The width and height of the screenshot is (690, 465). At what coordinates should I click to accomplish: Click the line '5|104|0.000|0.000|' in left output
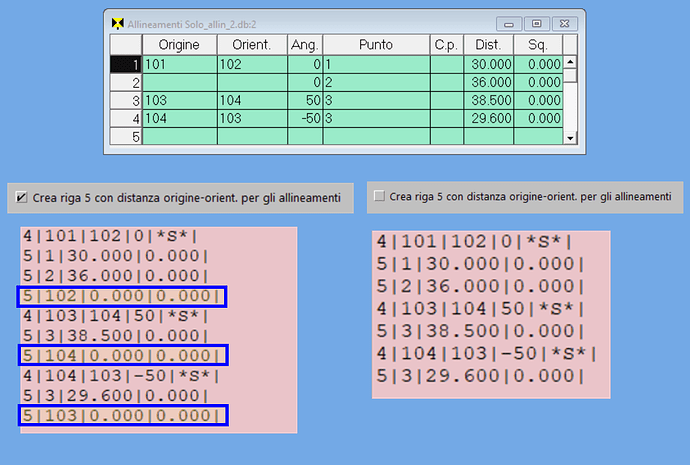pos(123,355)
